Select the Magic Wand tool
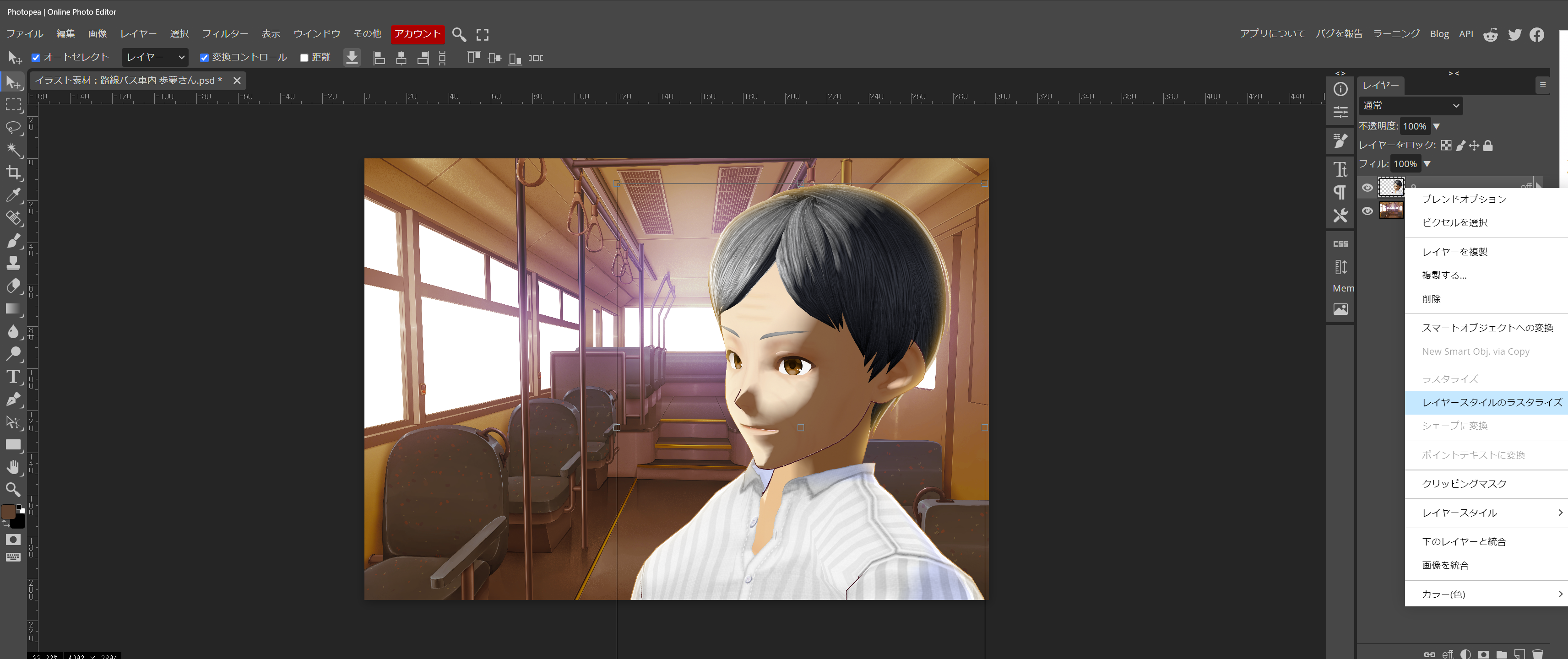 point(13,150)
